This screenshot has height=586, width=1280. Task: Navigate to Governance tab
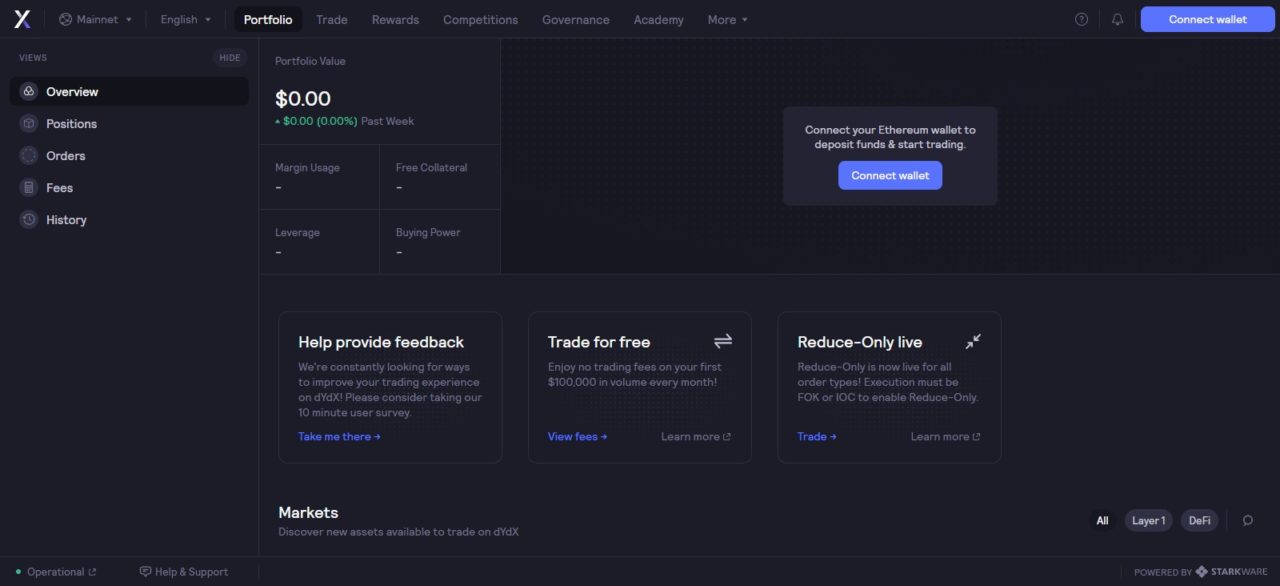pos(576,19)
